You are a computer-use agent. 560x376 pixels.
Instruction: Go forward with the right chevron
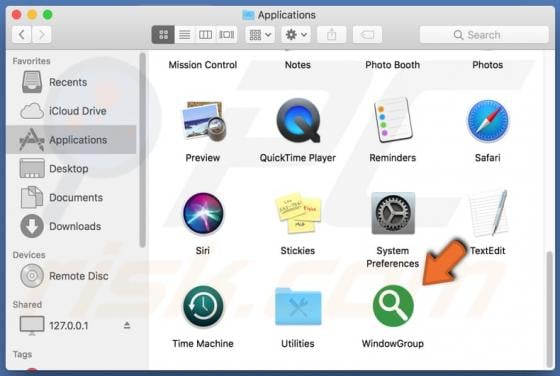[42, 35]
